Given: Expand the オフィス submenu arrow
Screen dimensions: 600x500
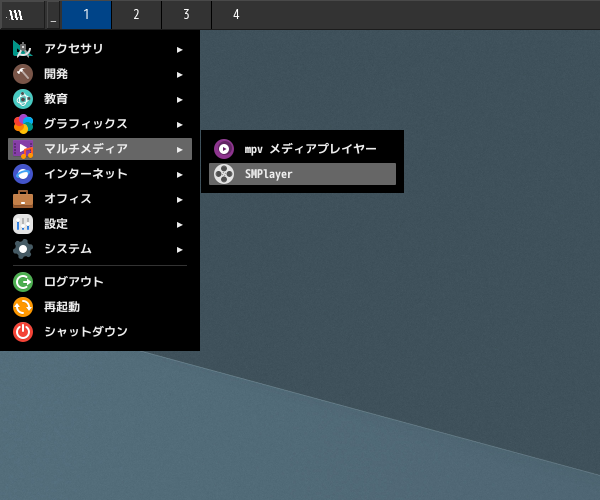Looking at the screenshot, I should [x=179, y=200].
